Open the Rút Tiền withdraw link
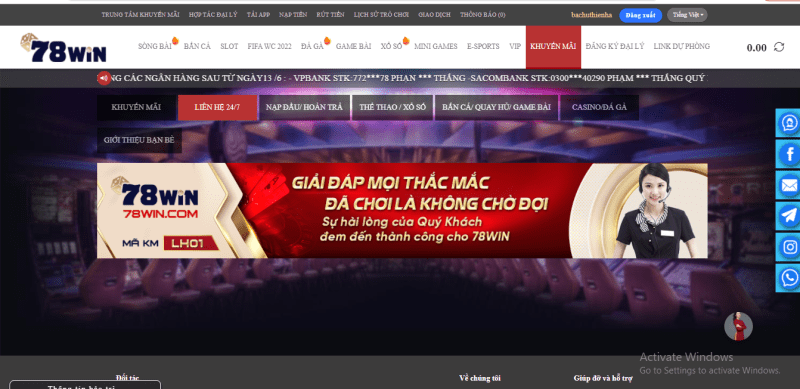Screen dimensions: 800x389 (x=330, y=15)
